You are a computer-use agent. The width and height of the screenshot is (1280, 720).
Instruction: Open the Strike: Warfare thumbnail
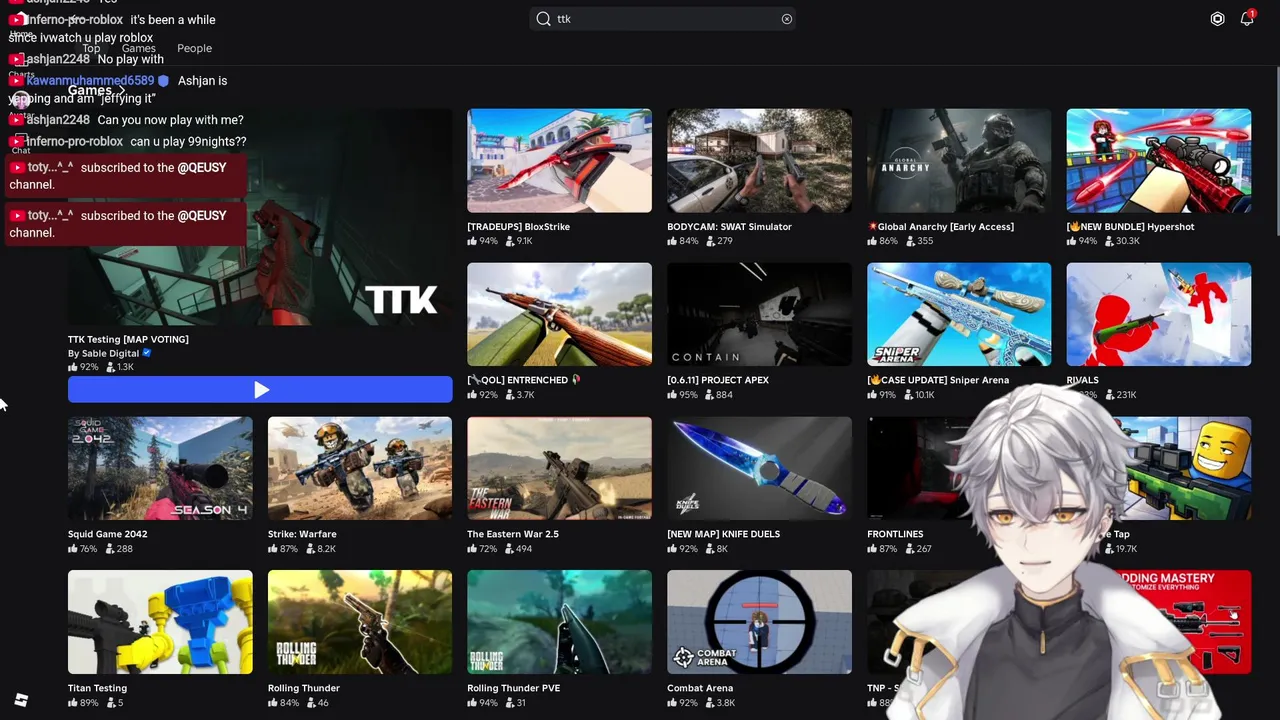[x=359, y=468]
